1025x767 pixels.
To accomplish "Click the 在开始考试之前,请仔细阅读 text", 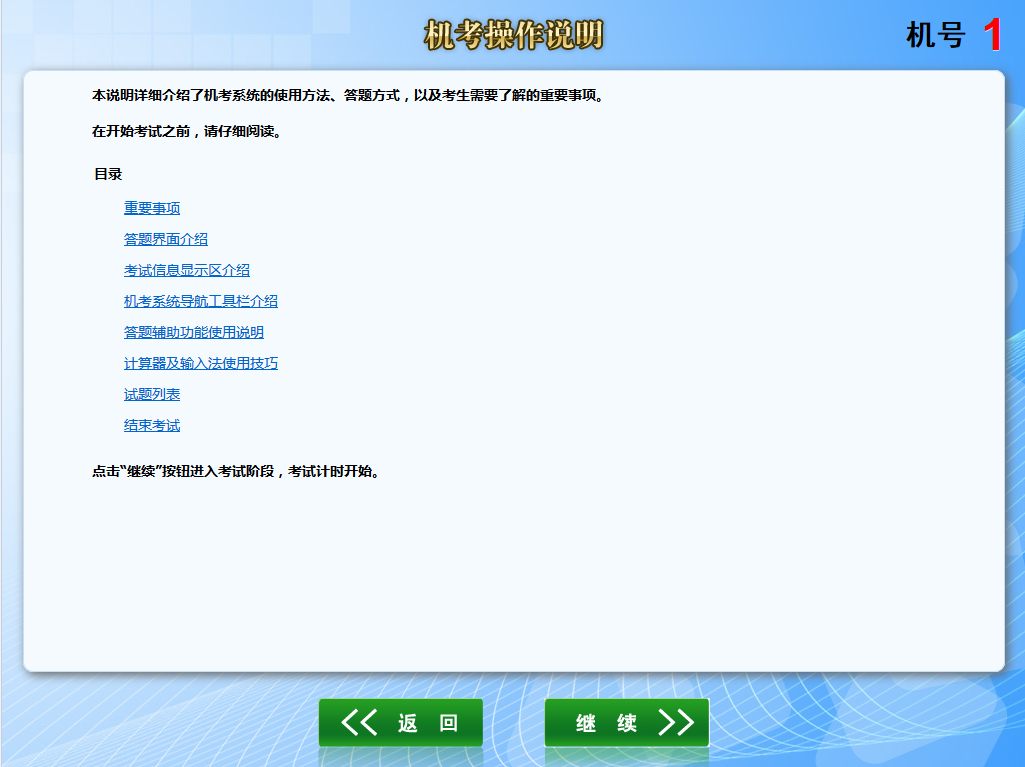I will point(187,131).
